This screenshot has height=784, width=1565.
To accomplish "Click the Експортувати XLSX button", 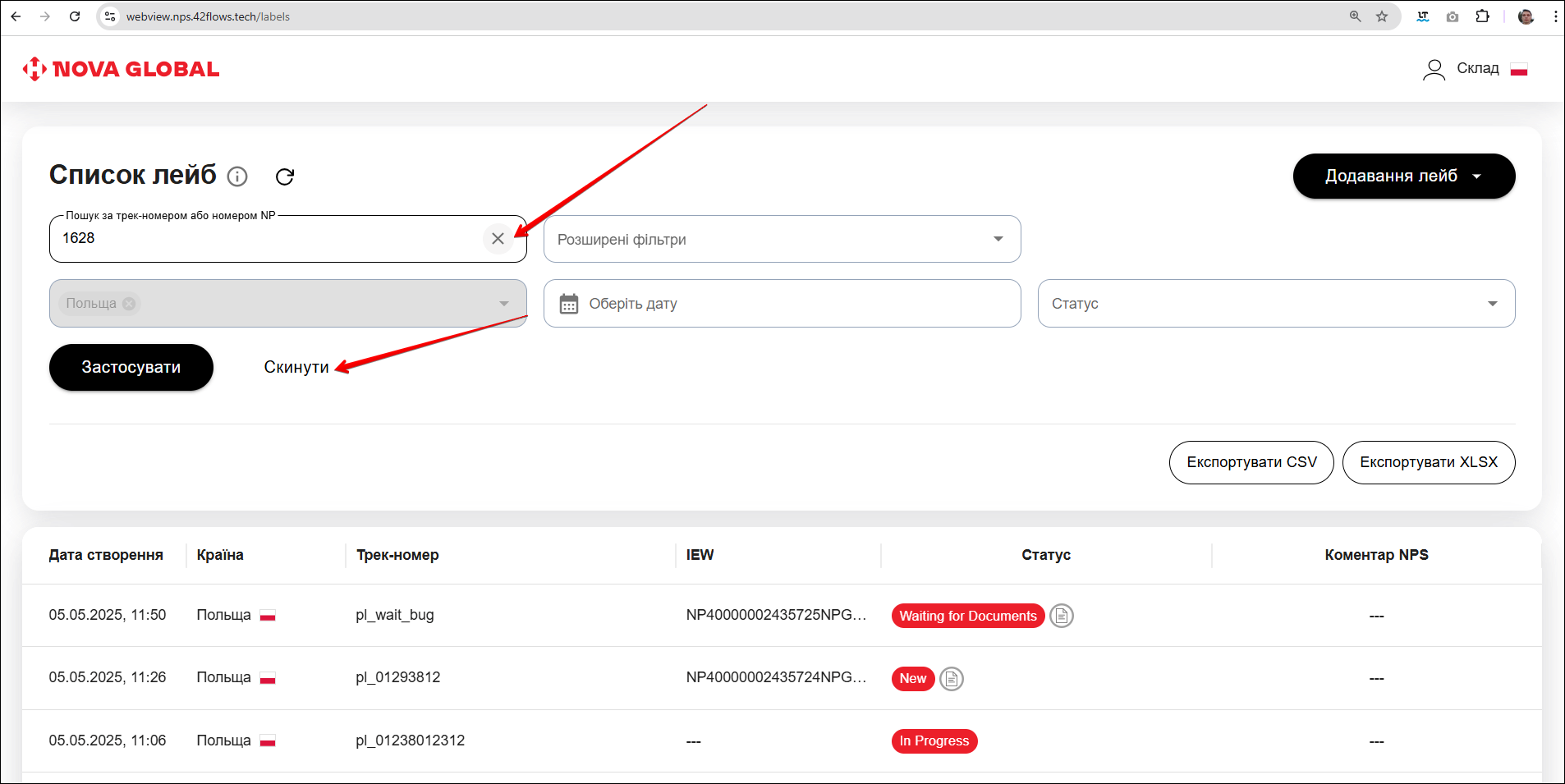I will point(1428,462).
